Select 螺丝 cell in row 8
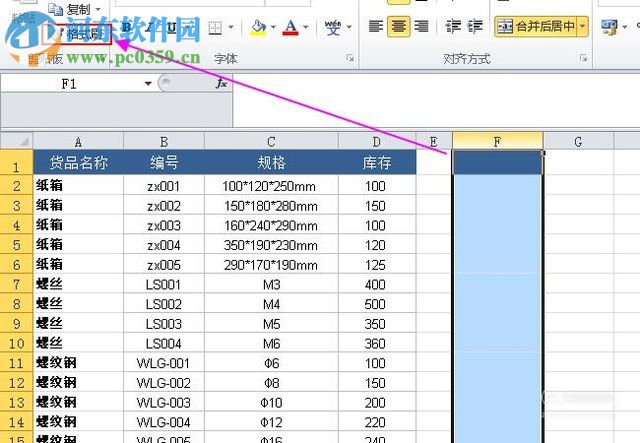The image size is (640, 443). pos(78,303)
